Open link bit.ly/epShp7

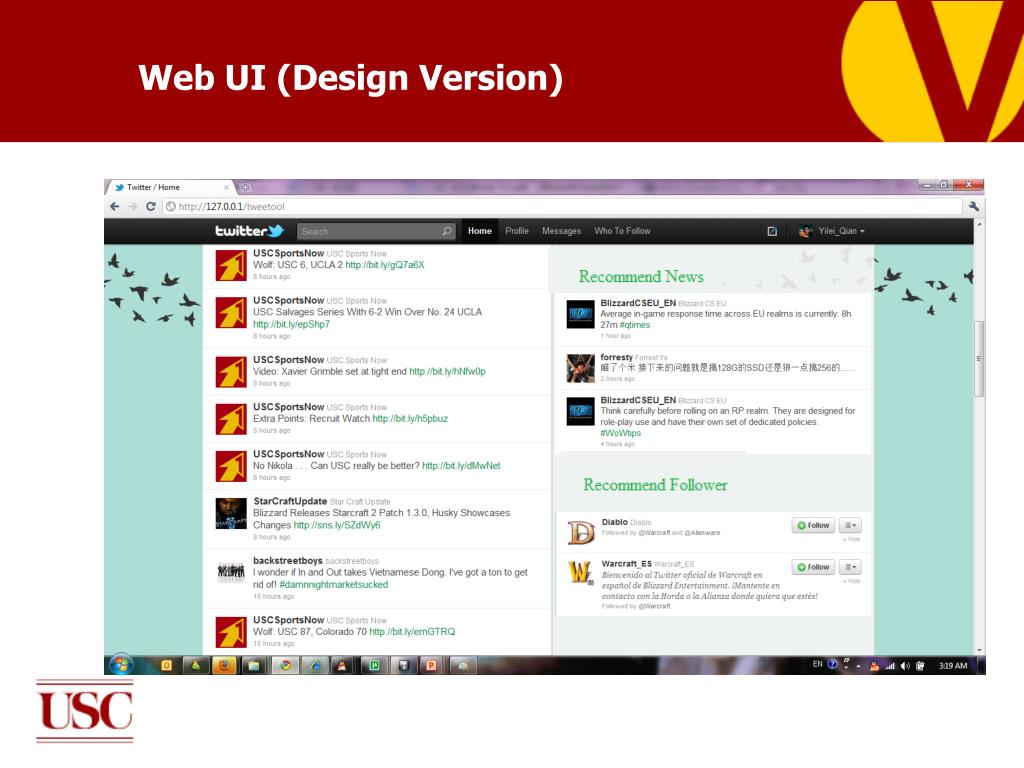291,324
